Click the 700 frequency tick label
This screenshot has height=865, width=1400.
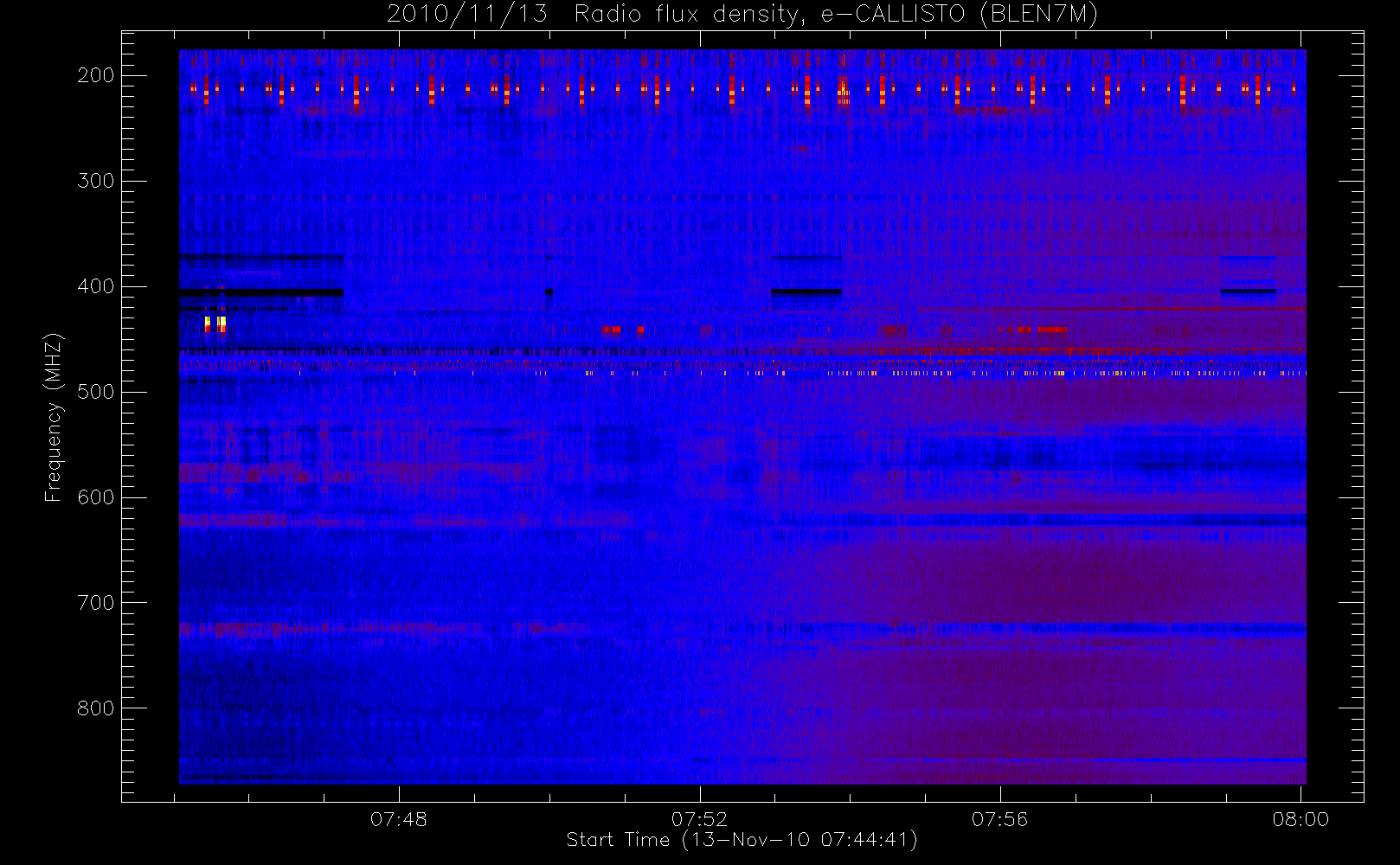pyautogui.click(x=96, y=603)
